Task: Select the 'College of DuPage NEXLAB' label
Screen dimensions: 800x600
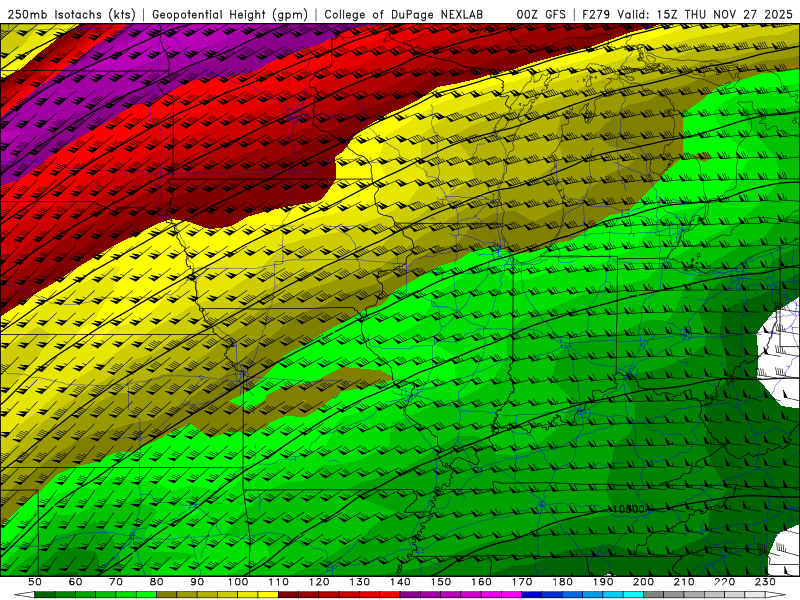Action: click(403, 15)
